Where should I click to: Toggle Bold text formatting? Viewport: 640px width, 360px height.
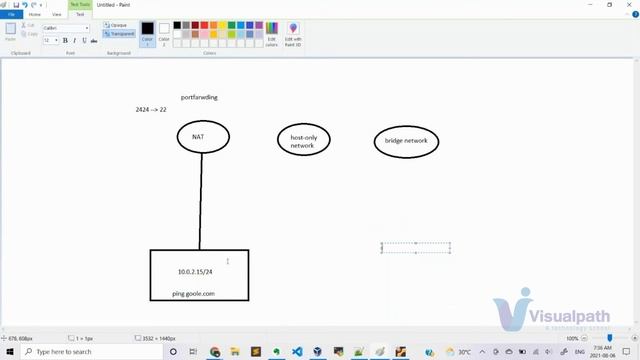pos(65,40)
